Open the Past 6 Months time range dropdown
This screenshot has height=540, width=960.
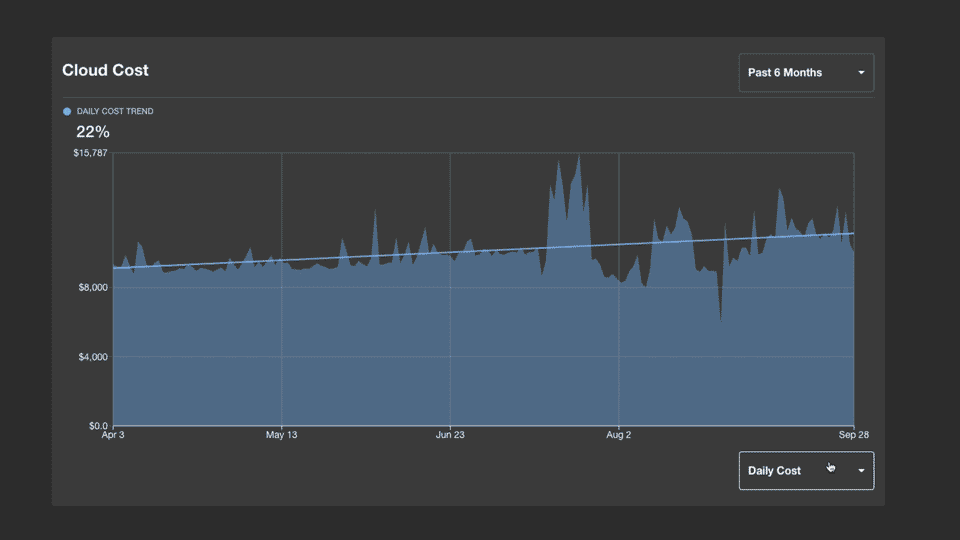[x=805, y=73]
